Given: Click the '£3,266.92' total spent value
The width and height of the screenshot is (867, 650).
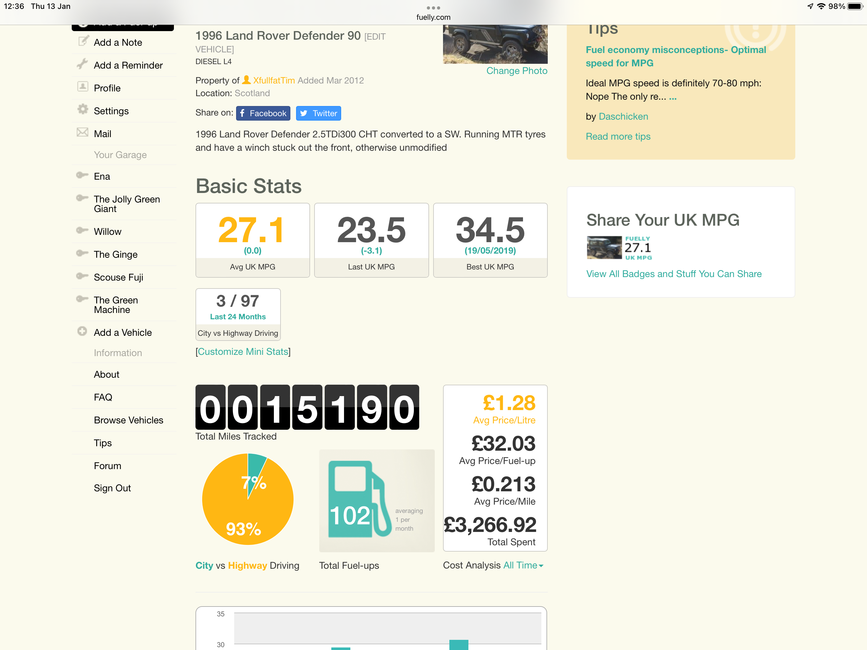Looking at the screenshot, I should click(490, 525).
